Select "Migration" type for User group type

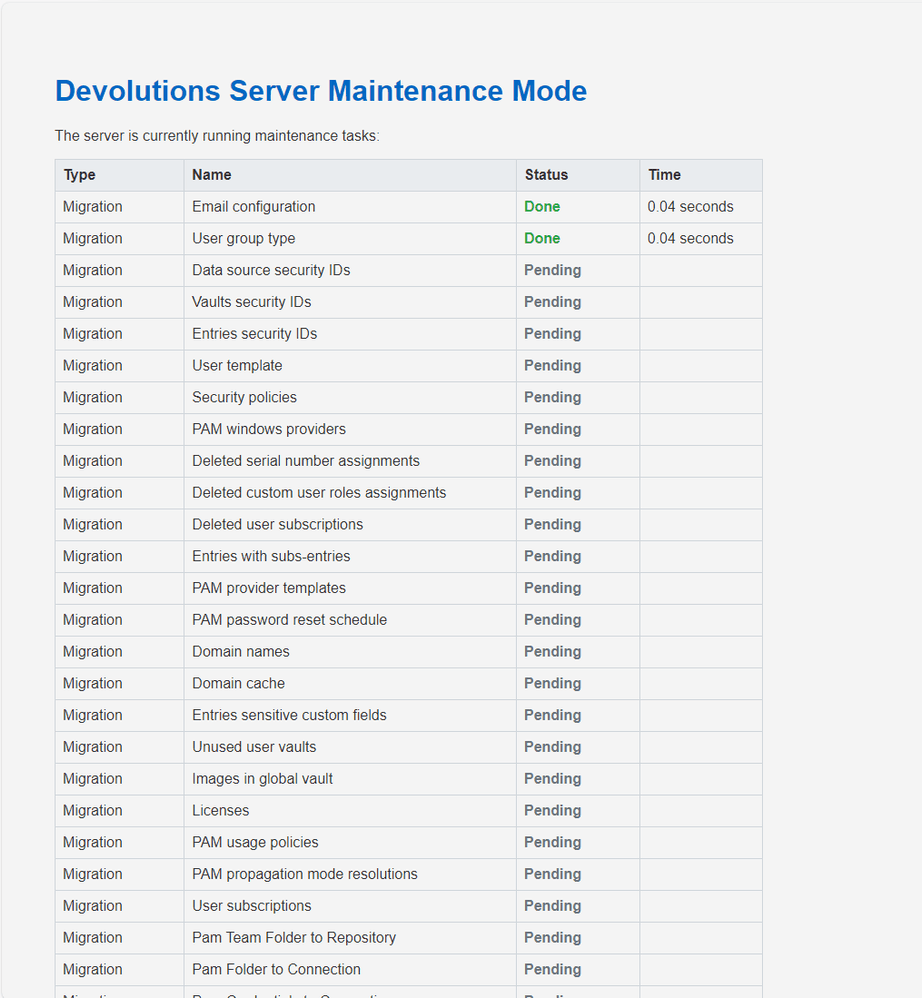coord(92,239)
